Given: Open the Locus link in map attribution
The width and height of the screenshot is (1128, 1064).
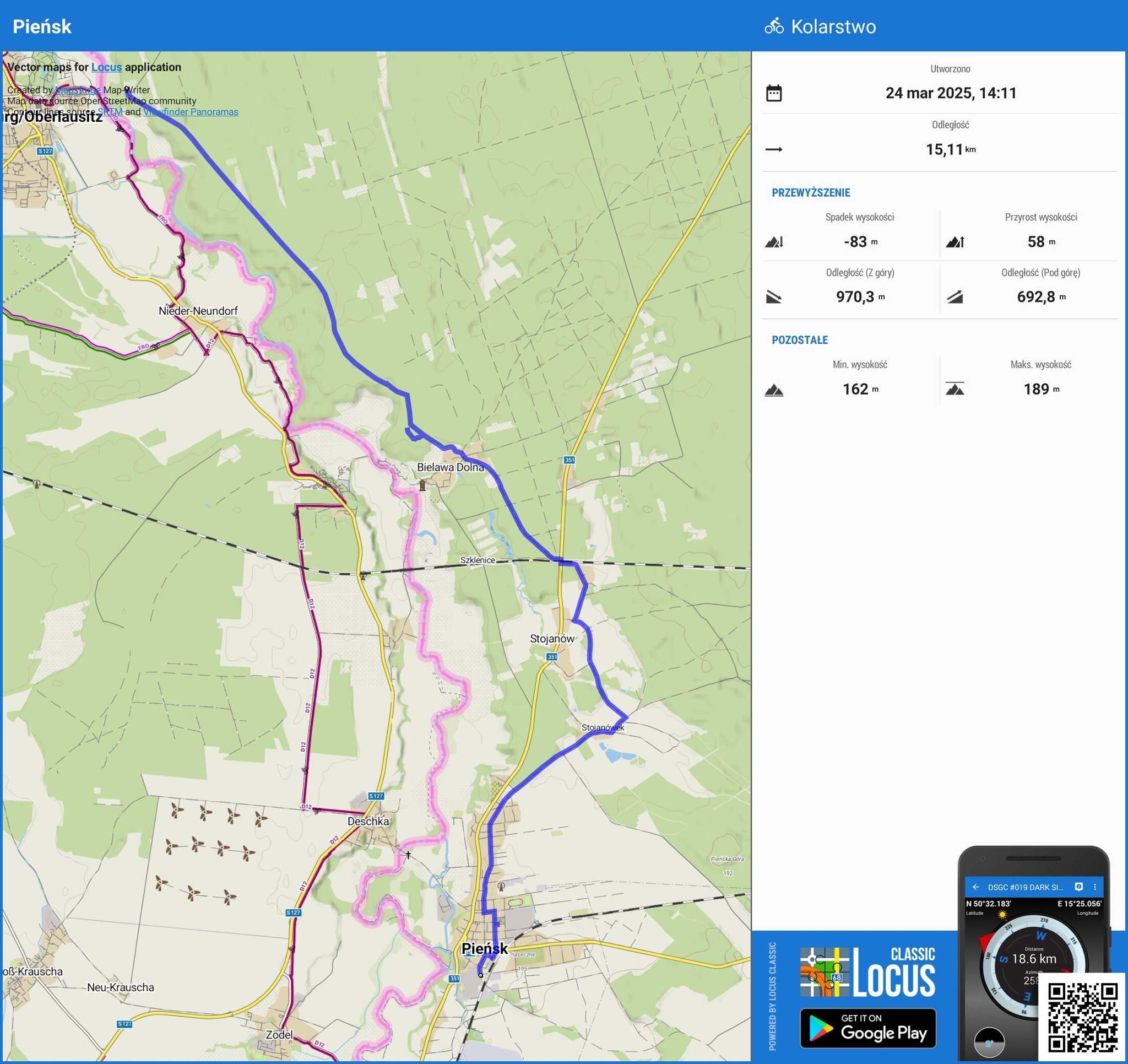Looking at the screenshot, I should coord(106,67).
